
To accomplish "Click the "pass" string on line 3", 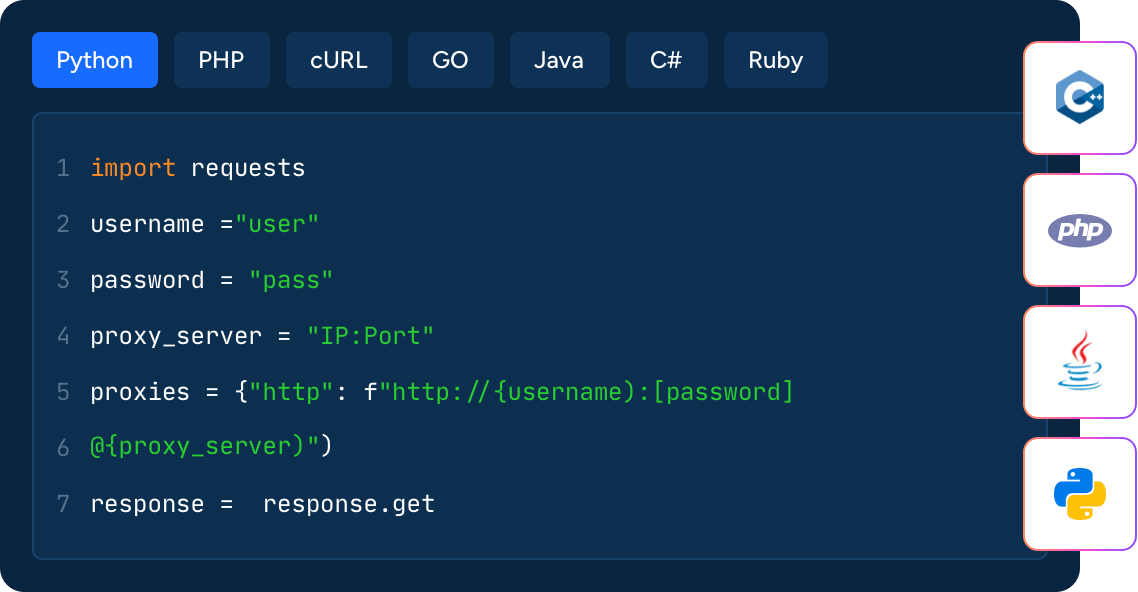I will 291,280.
